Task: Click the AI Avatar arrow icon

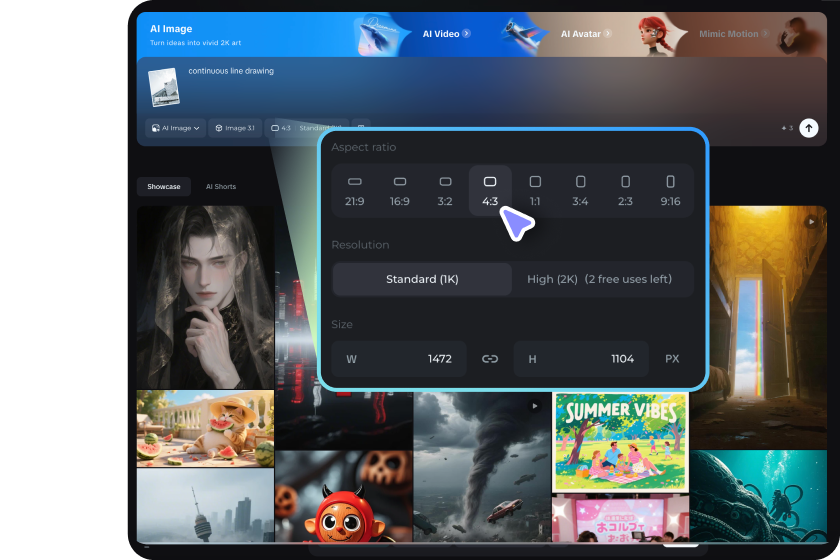Action: (607, 33)
